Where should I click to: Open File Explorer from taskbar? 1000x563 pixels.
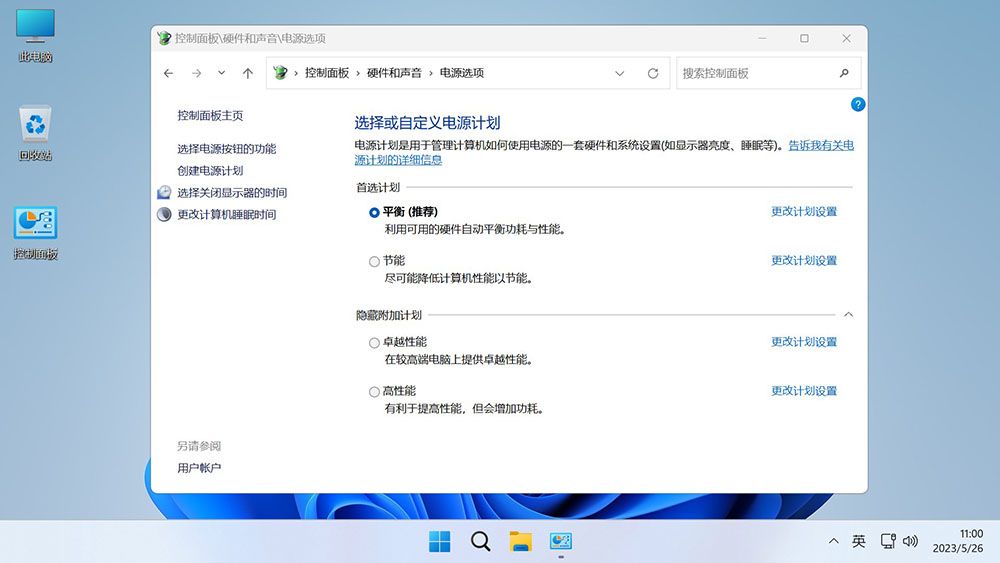[520, 541]
